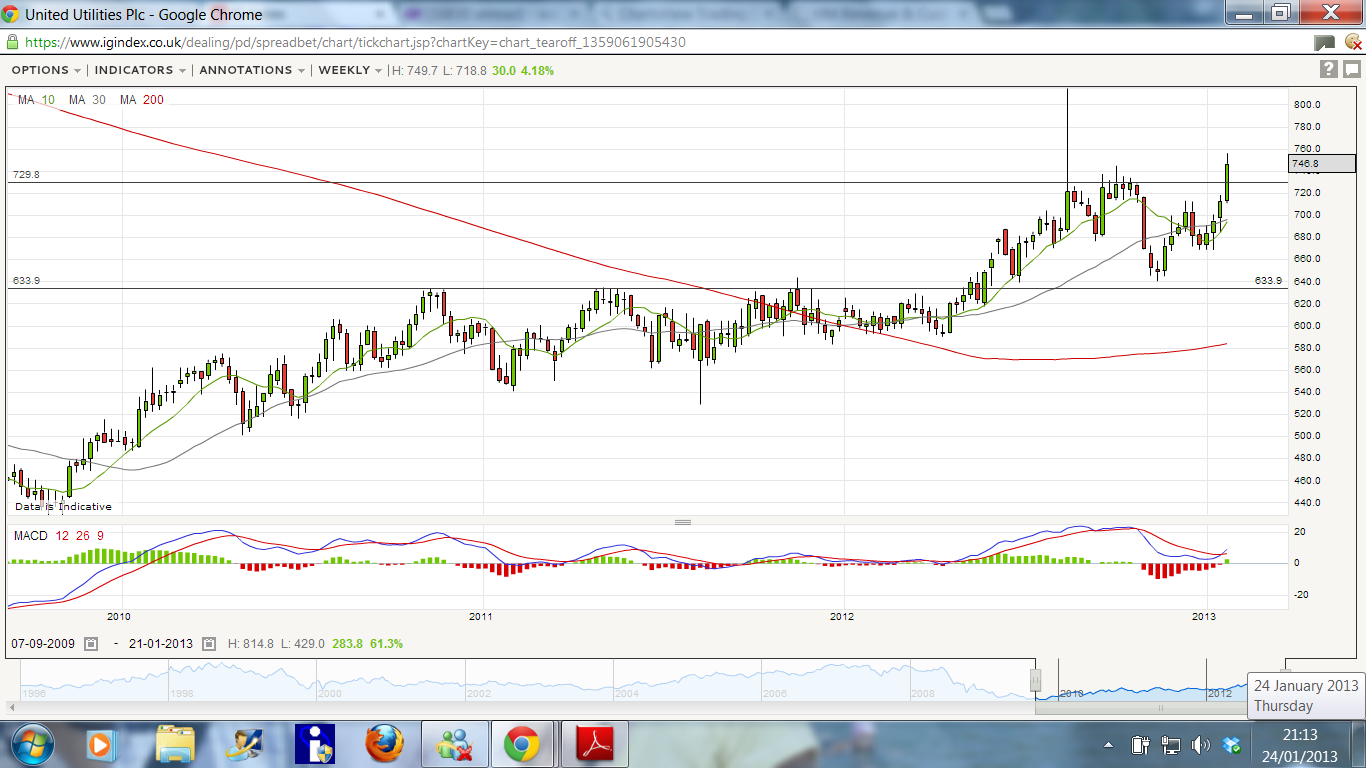This screenshot has height=768, width=1366.
Task: Change the WEEKLY timeframe selector
Action: click(350, 70)
